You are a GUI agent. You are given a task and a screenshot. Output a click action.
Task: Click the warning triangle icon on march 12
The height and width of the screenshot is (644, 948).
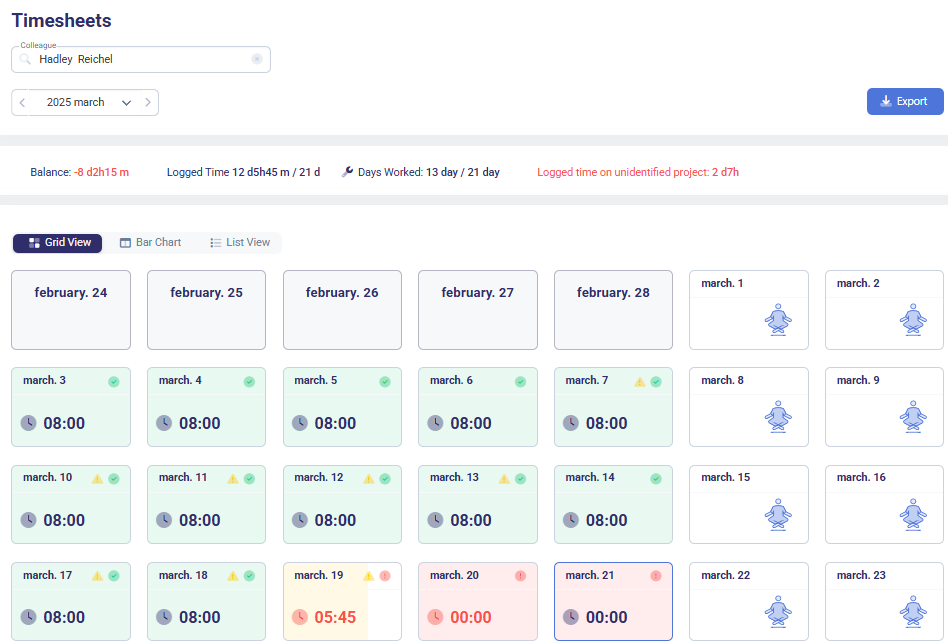coord(369,479)
